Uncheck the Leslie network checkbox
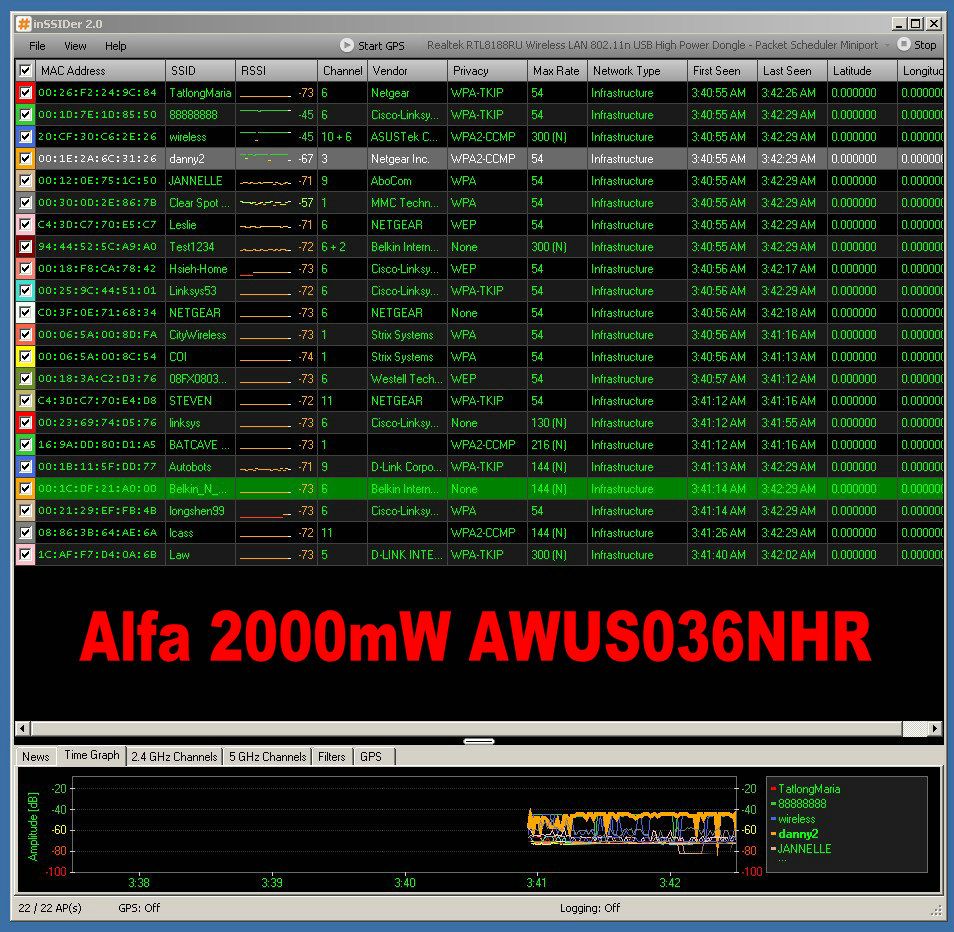 tap(25, 224)
